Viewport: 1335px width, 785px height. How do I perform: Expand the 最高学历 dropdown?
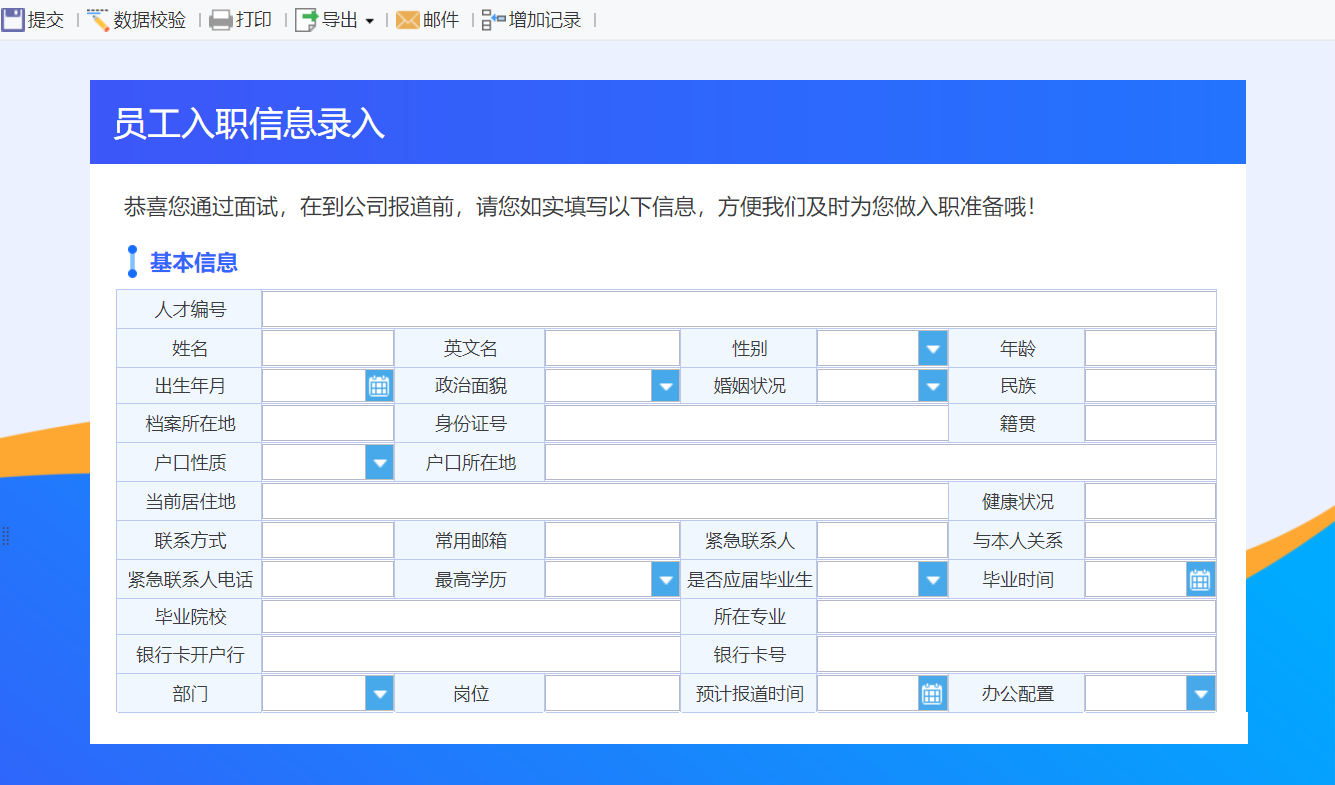665,579
